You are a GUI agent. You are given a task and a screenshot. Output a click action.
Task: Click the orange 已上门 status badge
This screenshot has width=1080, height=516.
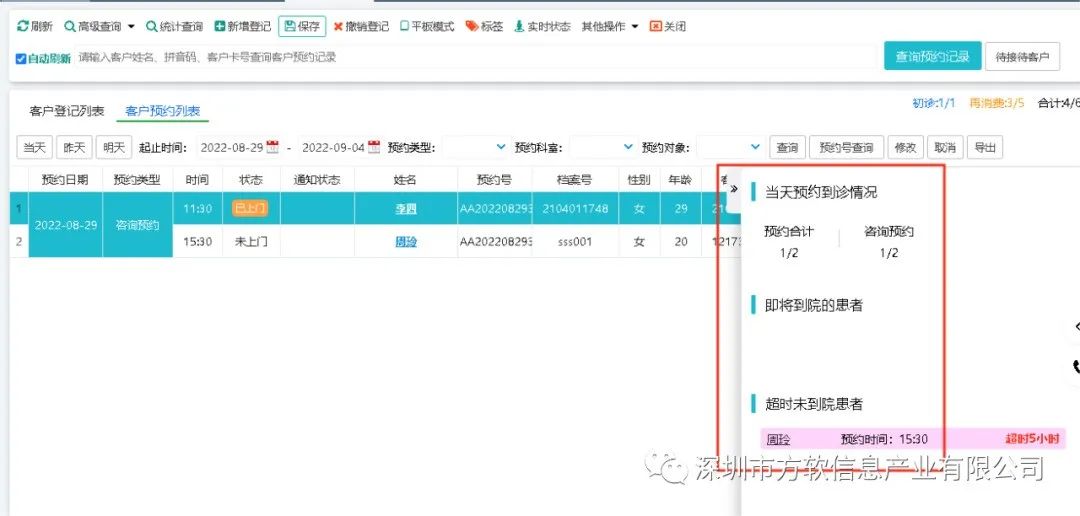[x=249, y=208]
